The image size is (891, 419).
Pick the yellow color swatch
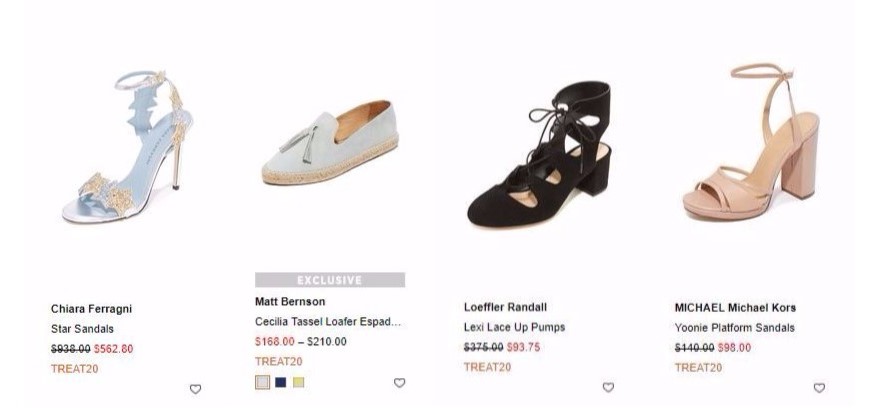click(x=298, y=382)
